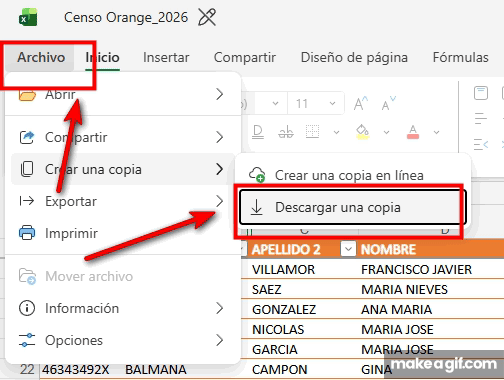
Task: Toggle double underline formatting
Action: pyautogui.click(x=258, y=132)
